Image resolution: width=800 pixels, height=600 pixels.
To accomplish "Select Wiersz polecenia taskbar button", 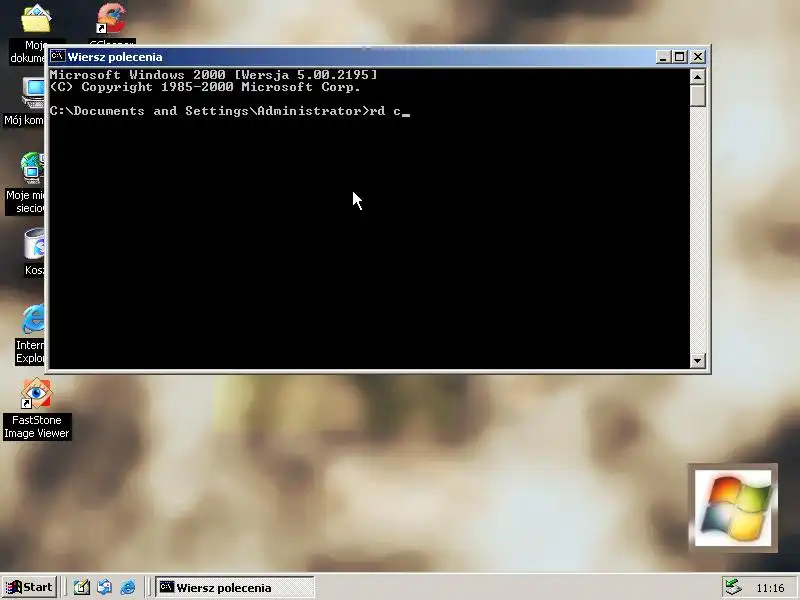I will point(235,587).
